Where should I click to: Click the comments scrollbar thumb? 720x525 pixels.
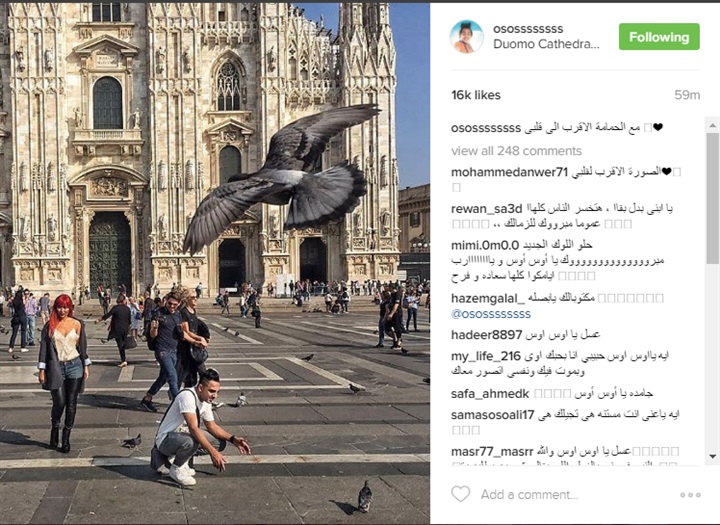[x=712, y=198]
